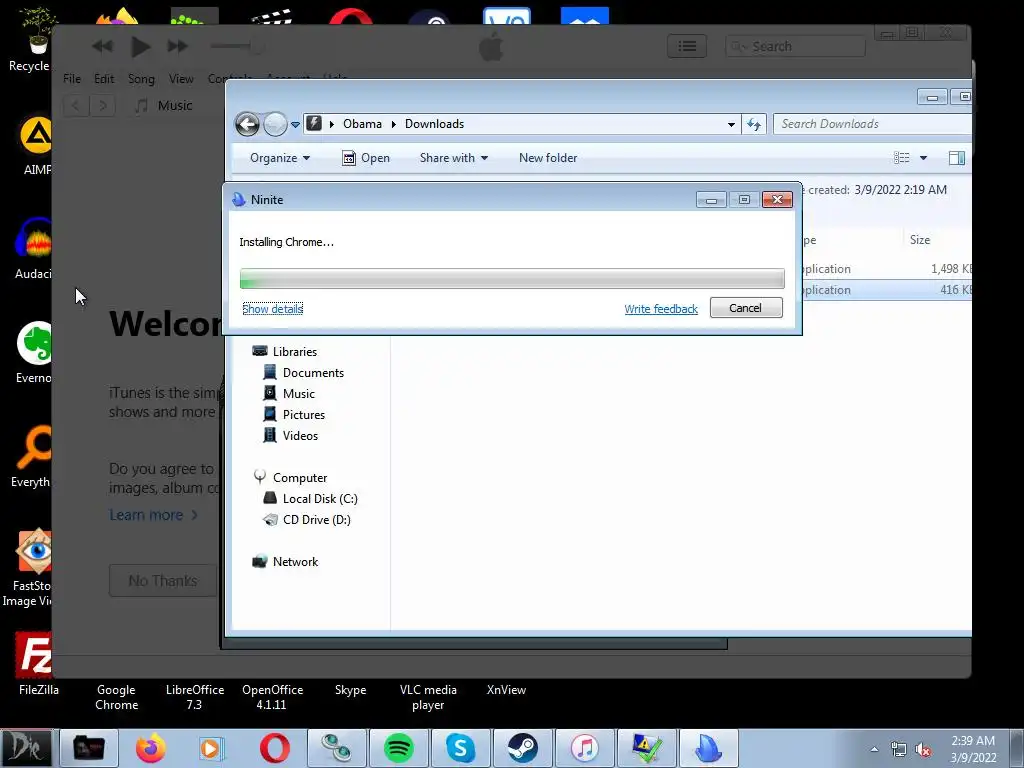
Task: Click iTunes forward navigation arrow
Action: [x=103, y=105]
